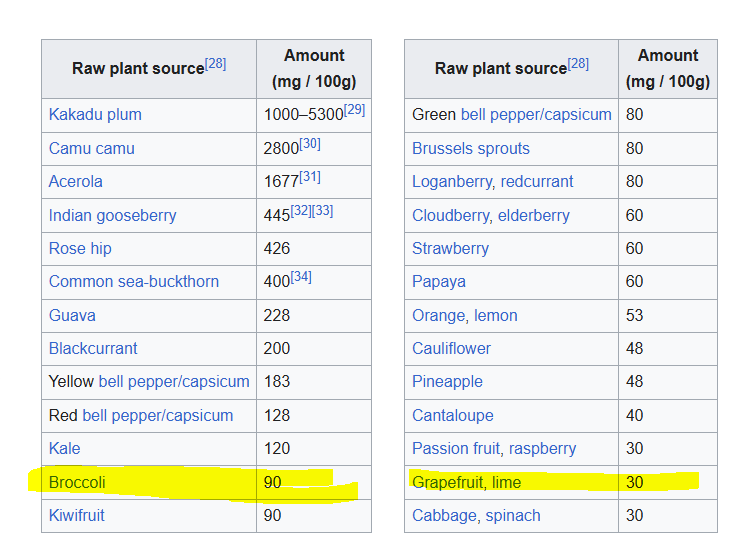Screen dimensions: 753x560
Task: Select the 90 value for Kiwifruit
Action: coord(272,515)
